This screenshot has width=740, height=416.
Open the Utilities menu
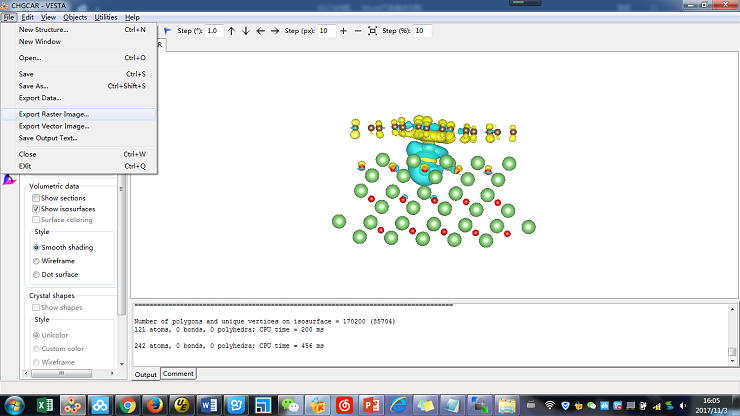tap(105, 17)
